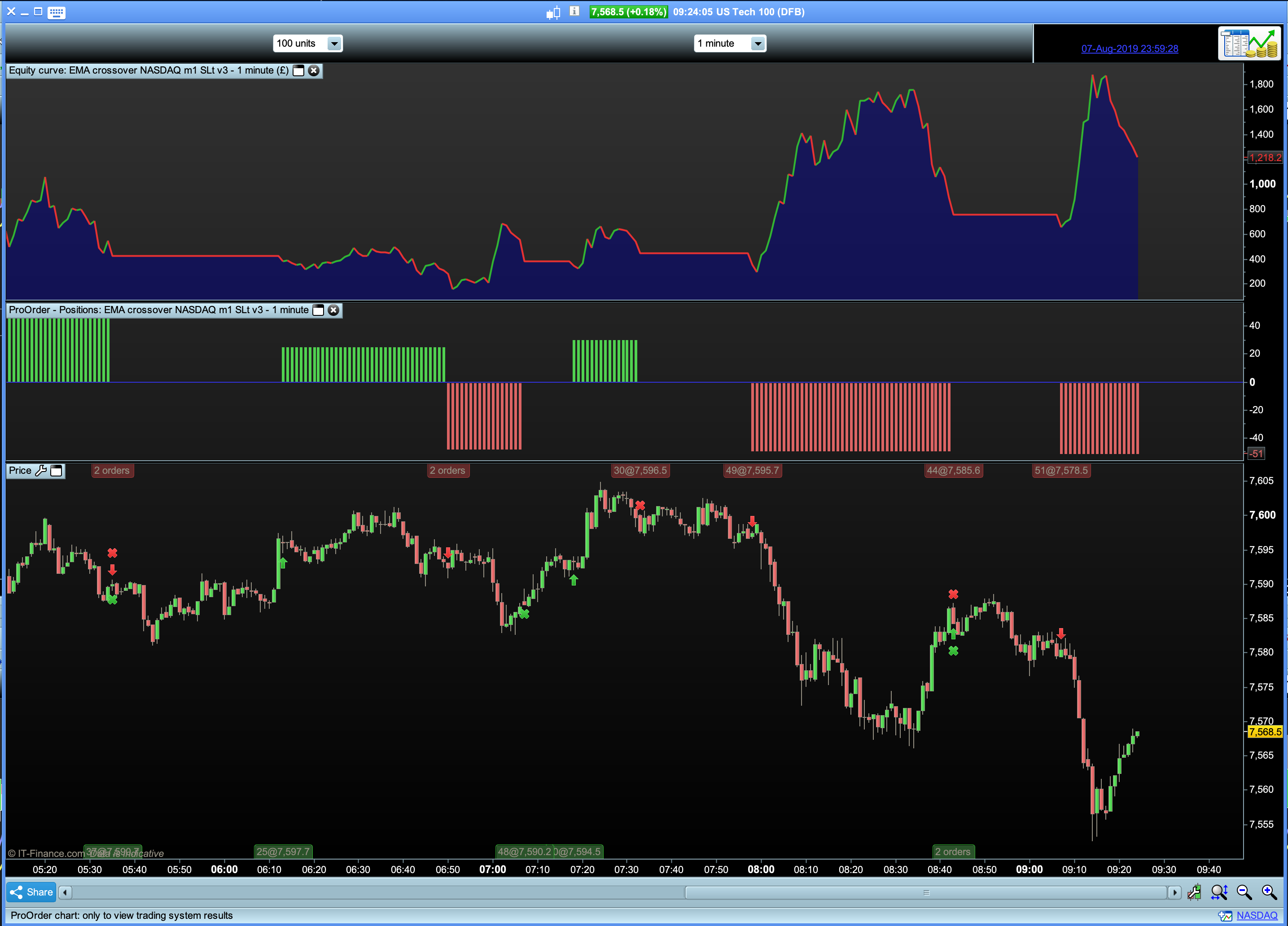
Task: Open the 07-Aug-2019 date link
Action: coord(1129,49)
